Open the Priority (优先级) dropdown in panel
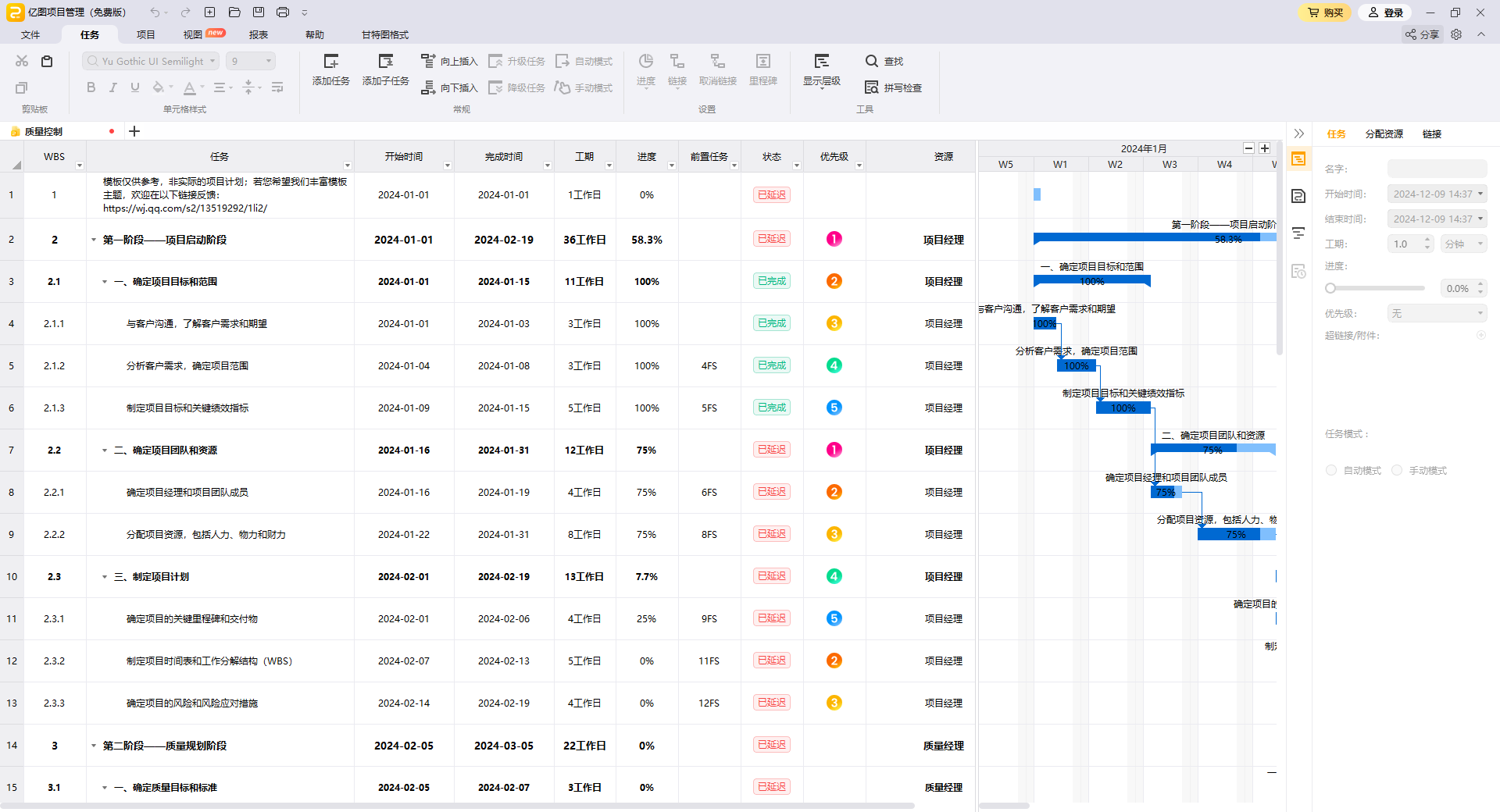The image size is (1500, 812). (x=1437, y=313)
